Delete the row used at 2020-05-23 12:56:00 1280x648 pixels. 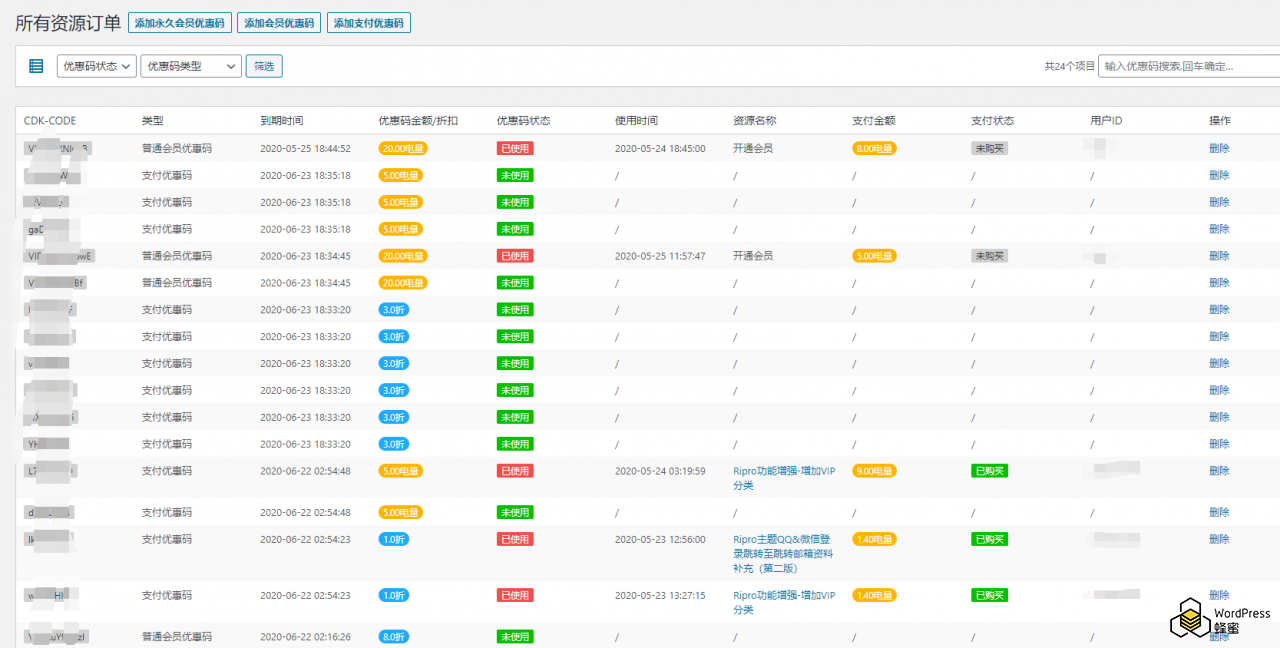tap(1219, 539)
